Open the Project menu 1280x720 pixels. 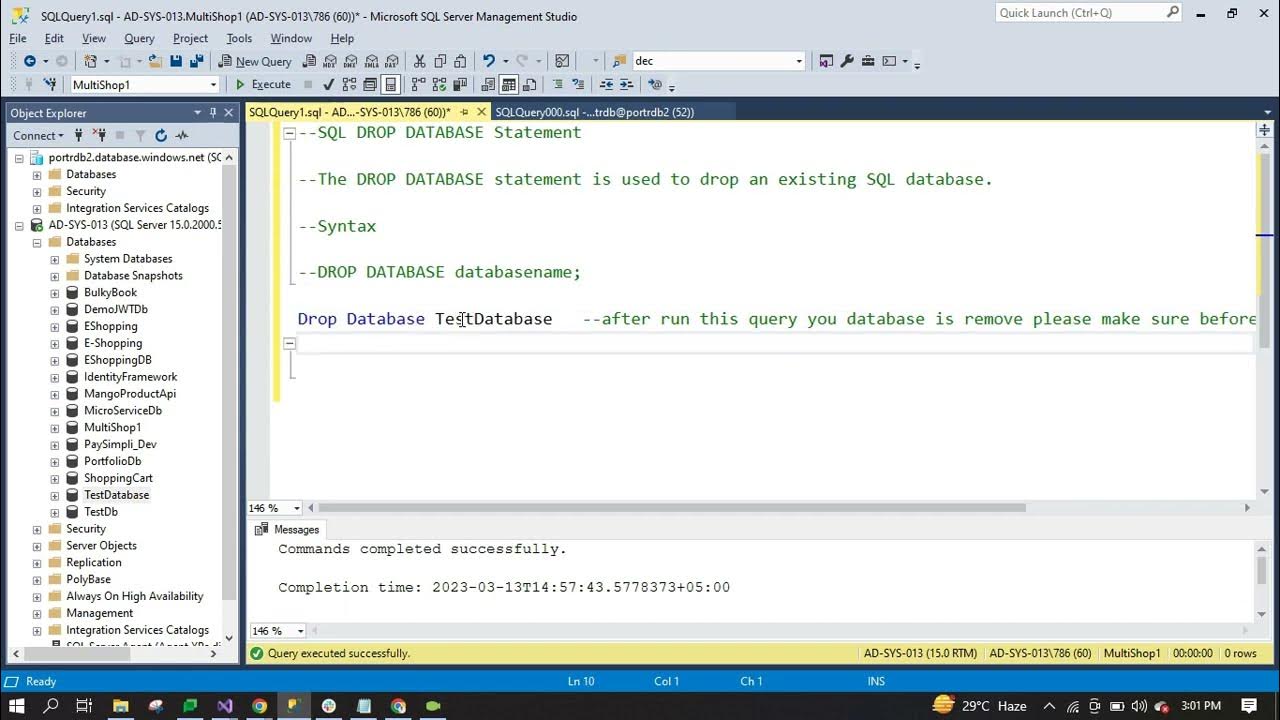point(190,38)
